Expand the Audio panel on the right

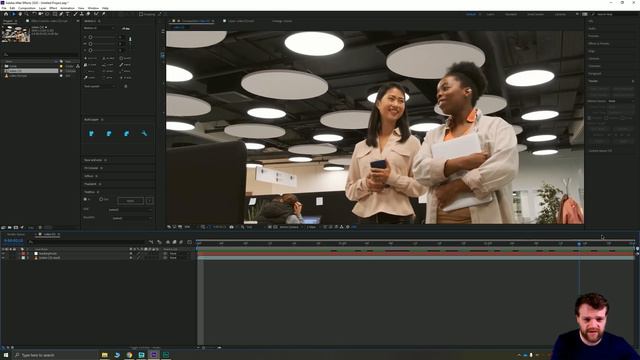592,29
